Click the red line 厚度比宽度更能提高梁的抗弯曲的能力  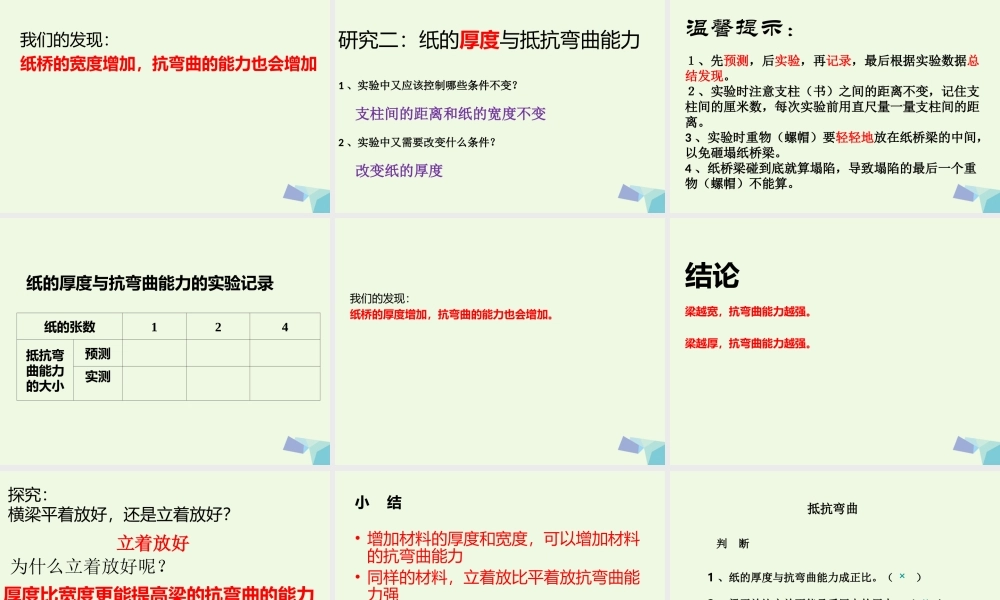[159, 592]
